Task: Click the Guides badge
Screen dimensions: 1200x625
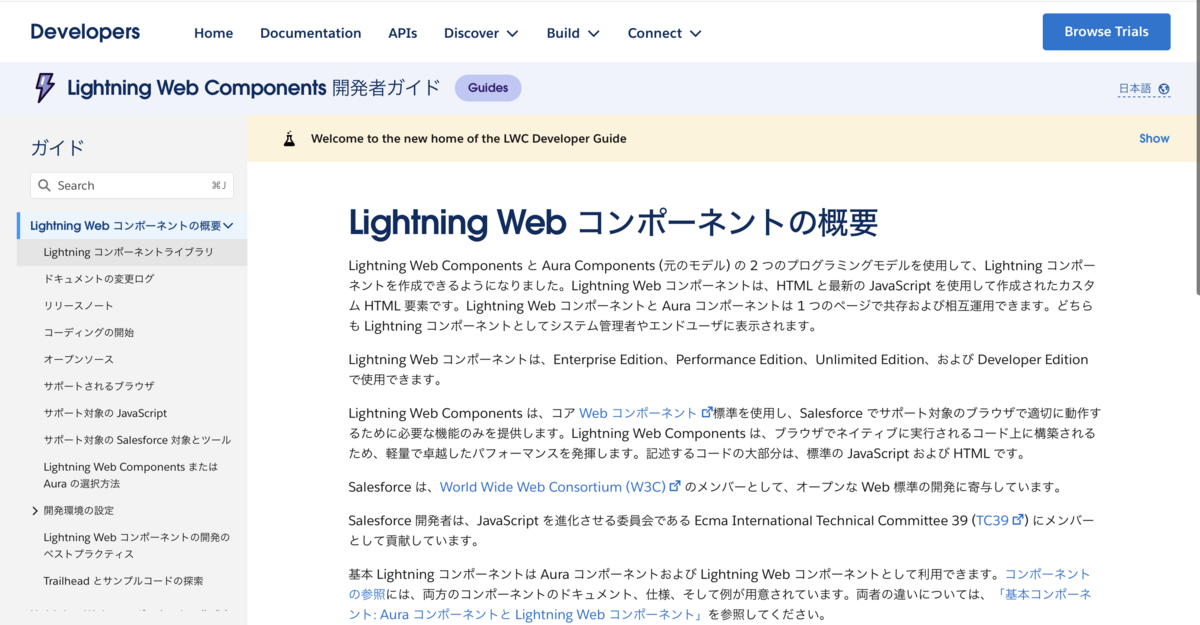Action: pyautogui.click(x=488, y=88)
